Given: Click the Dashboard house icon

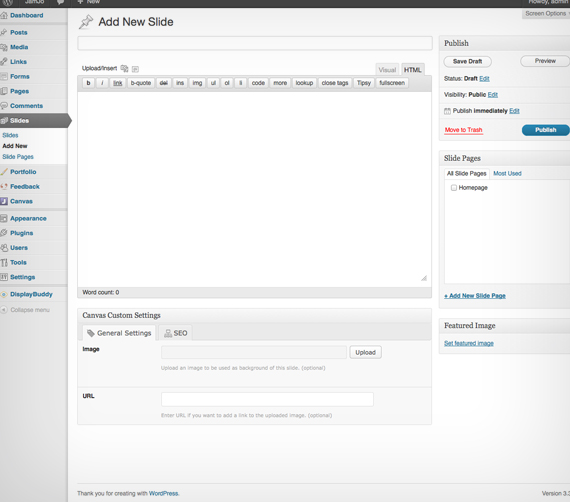Looking at the screenshot, I should click(x=4, y=15).
